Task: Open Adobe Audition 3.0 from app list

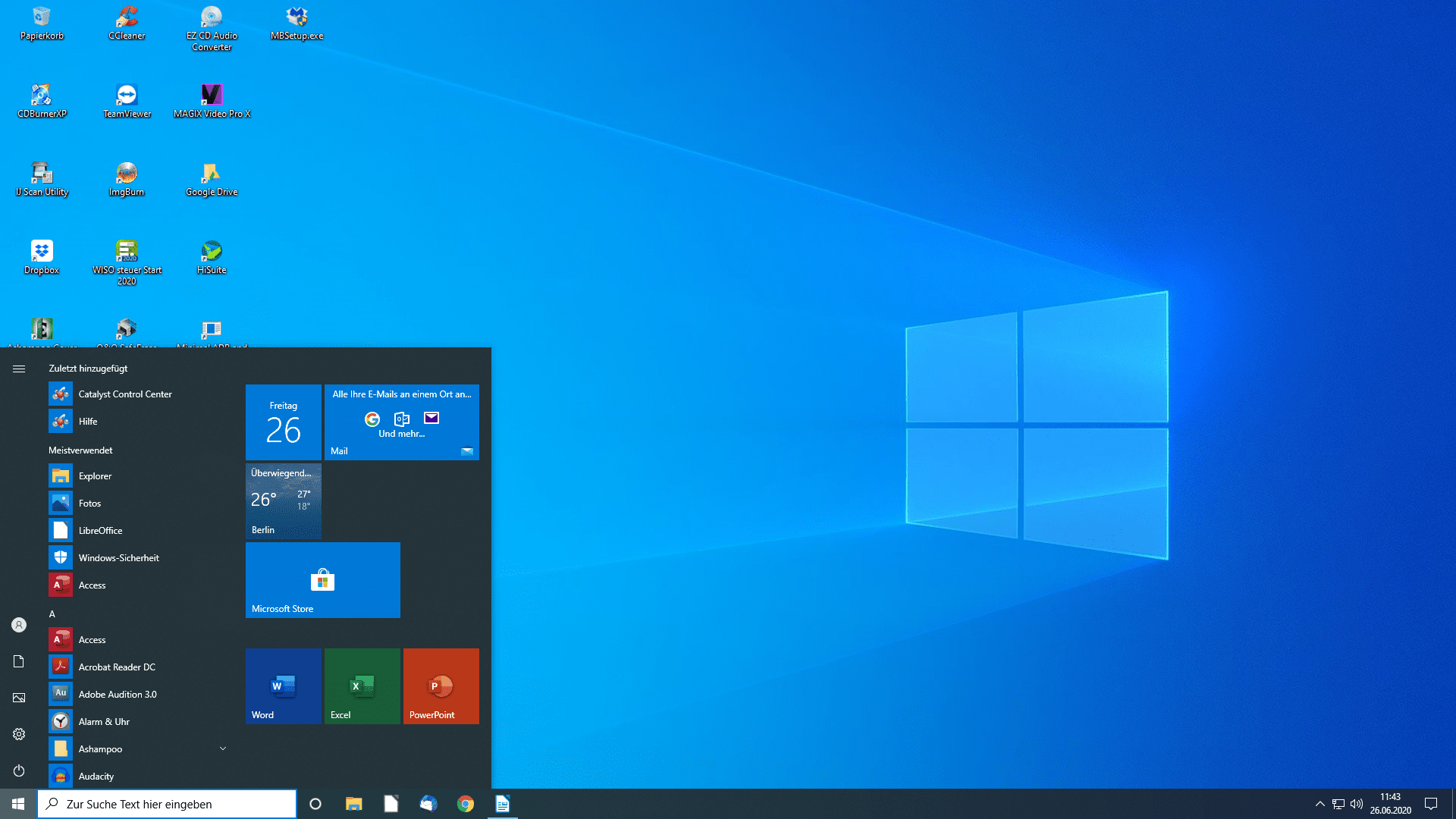Action: pos(140,695)
